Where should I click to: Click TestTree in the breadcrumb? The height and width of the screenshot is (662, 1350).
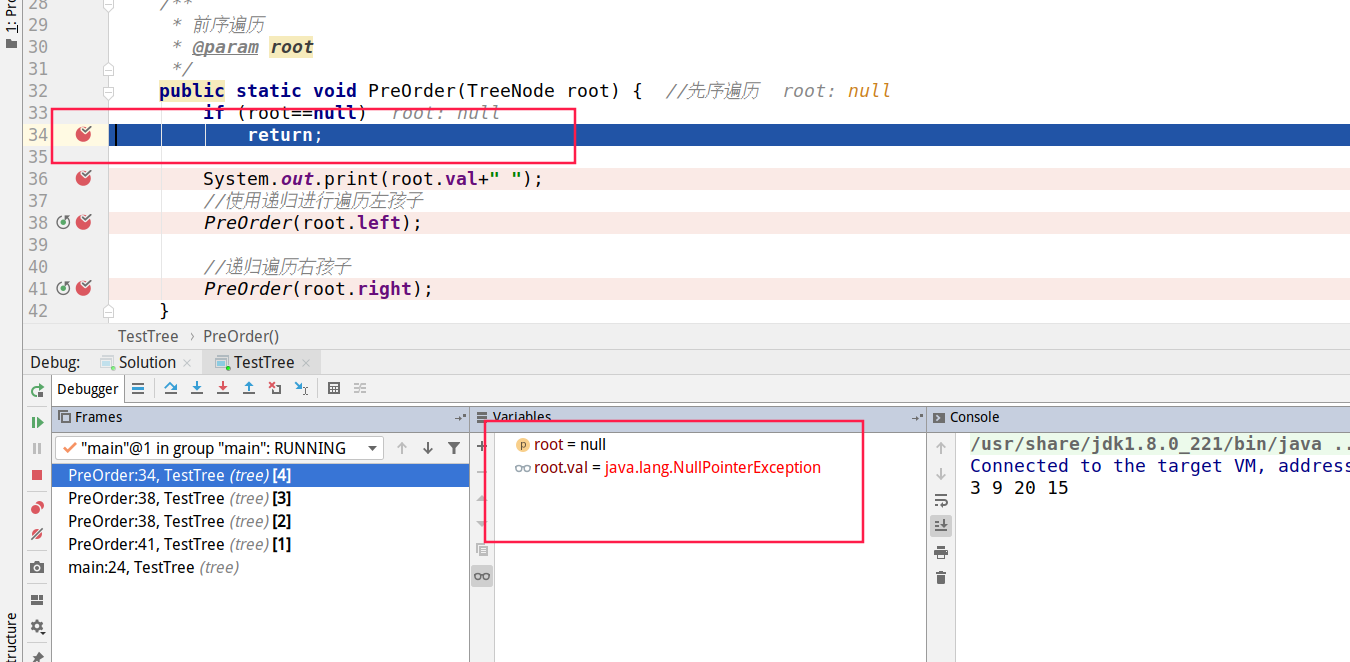(x=148, y=336)
